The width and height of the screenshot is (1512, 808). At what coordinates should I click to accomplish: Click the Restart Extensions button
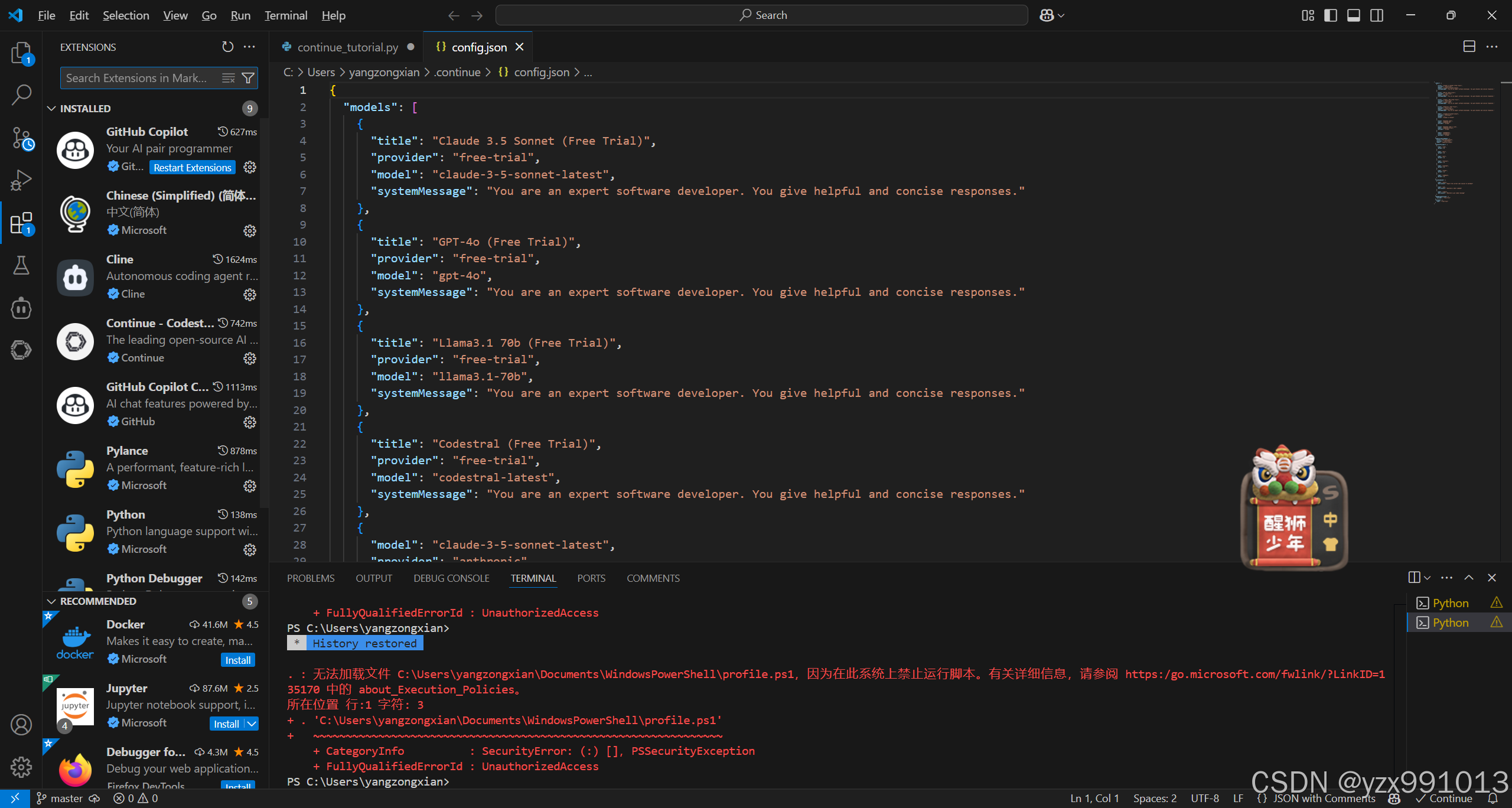coord(192,167)
